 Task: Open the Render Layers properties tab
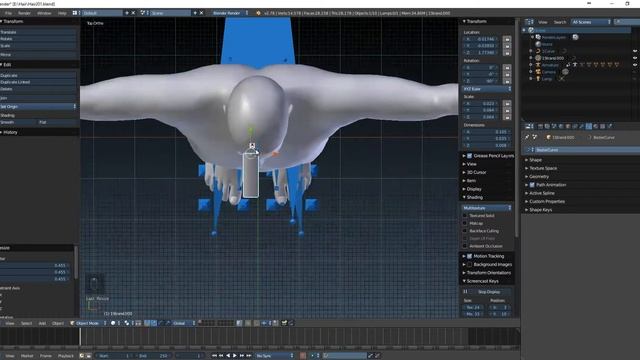click(547, 127)
